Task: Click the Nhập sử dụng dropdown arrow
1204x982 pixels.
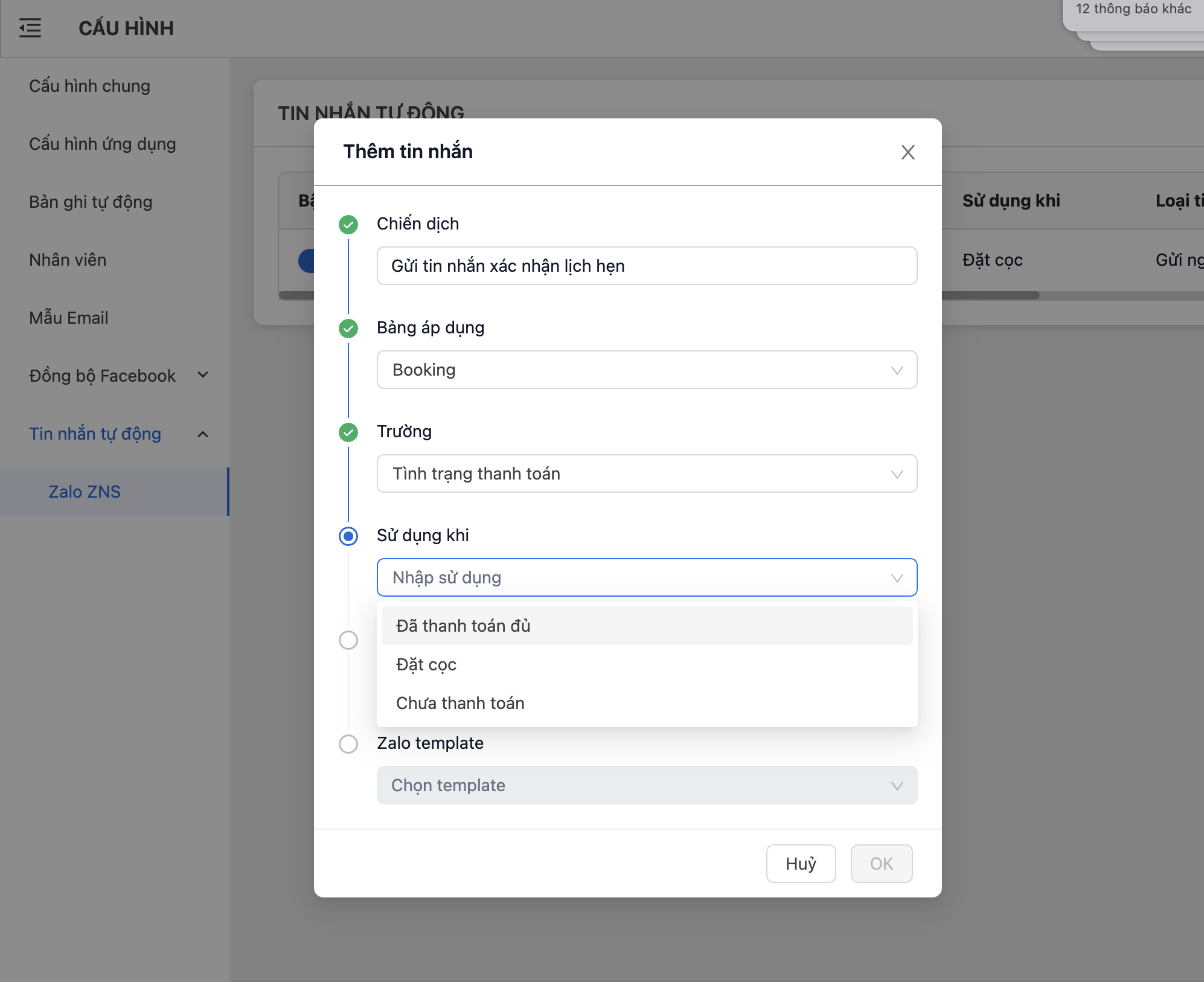Action: (x=897, y=578)
